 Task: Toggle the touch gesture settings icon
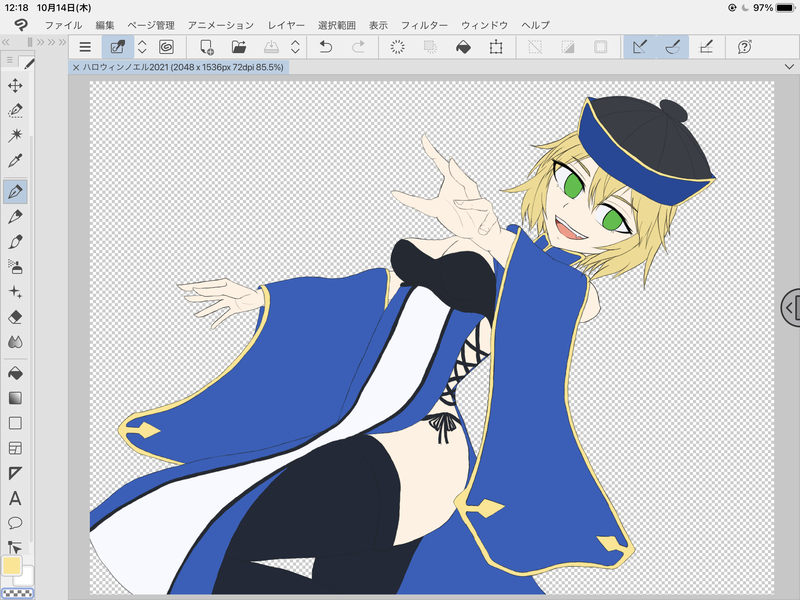pyautogui.click(x=118, y=47)
